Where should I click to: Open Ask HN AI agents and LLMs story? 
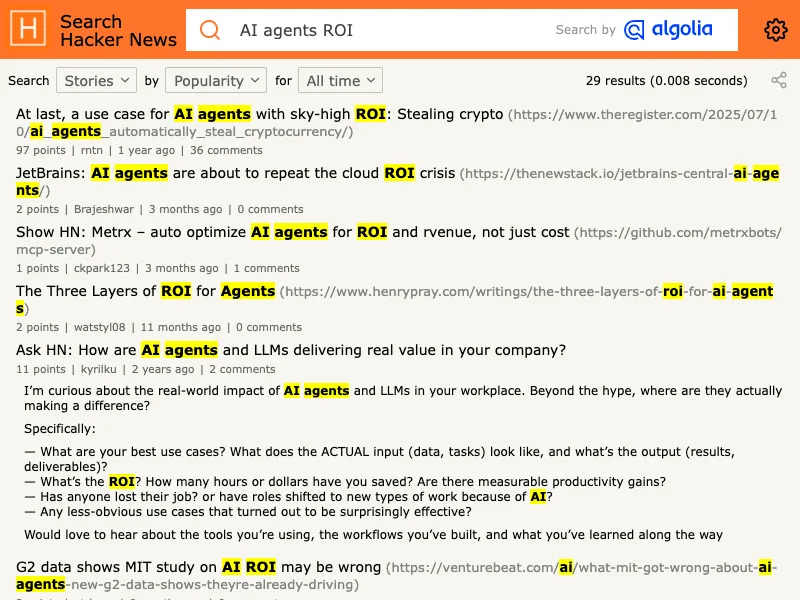(x=291, y=350)
